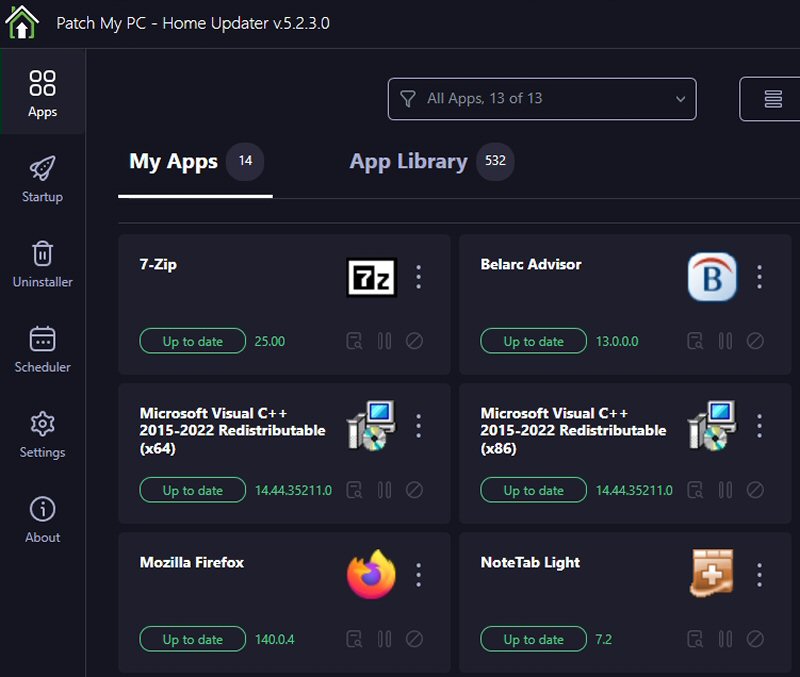
Task: Open three-dot menu for 7-Zip
Action: (418, 277)
